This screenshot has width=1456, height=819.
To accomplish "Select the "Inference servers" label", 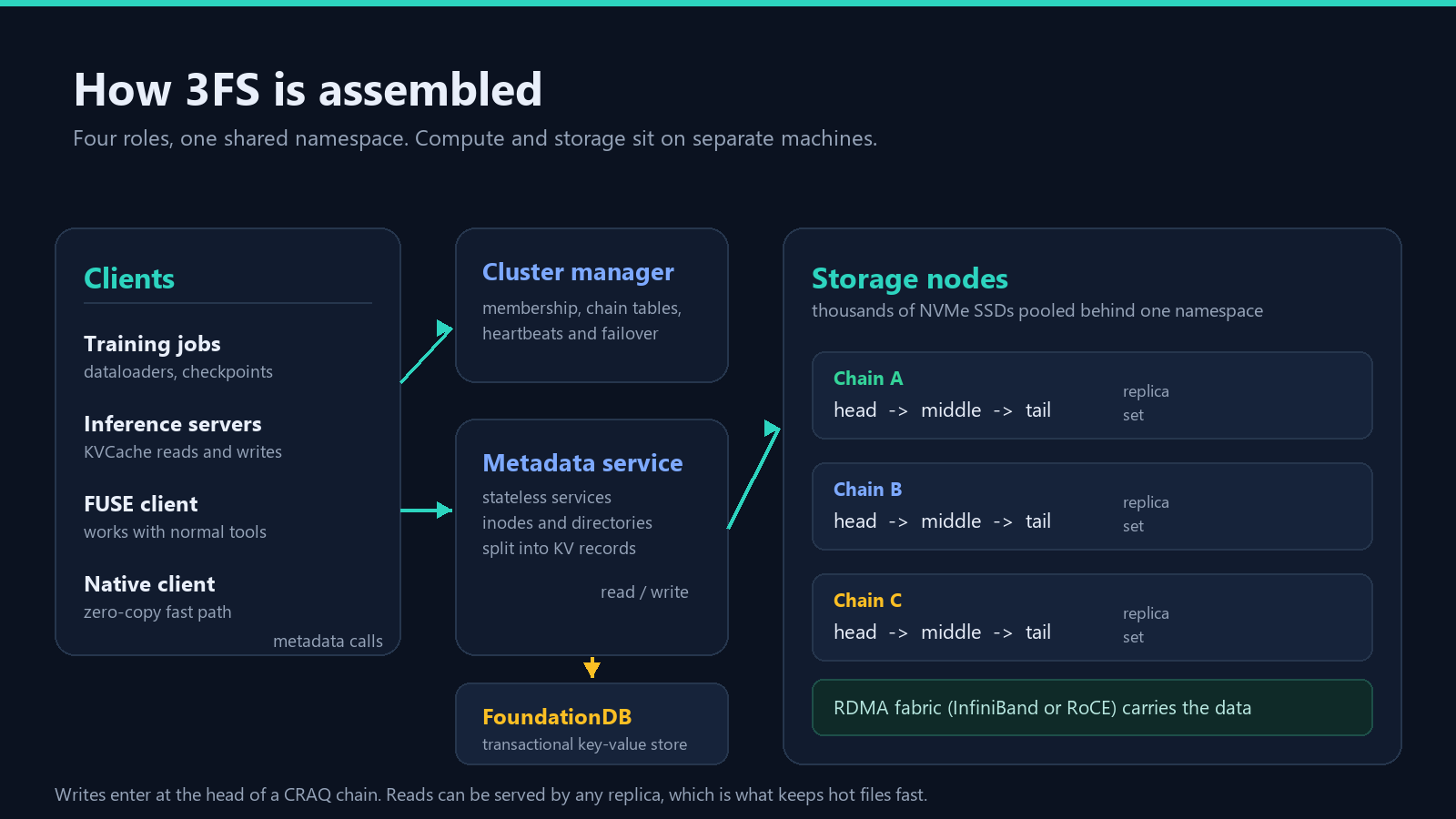I will point(173,424).
